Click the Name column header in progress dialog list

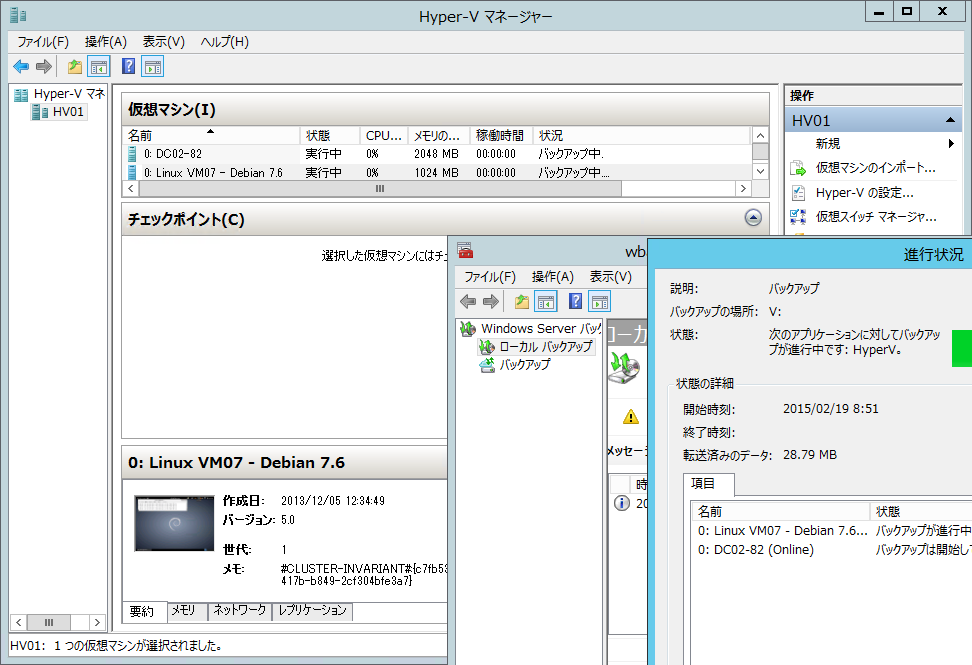(780, 511)
